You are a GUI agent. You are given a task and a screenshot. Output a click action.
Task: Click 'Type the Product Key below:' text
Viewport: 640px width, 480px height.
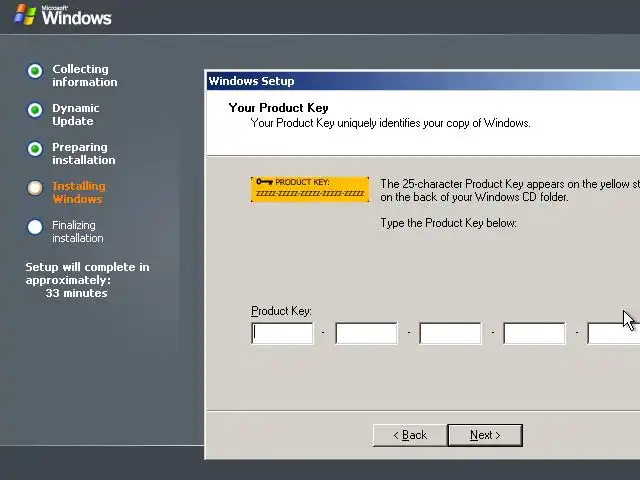pos(448,223)
